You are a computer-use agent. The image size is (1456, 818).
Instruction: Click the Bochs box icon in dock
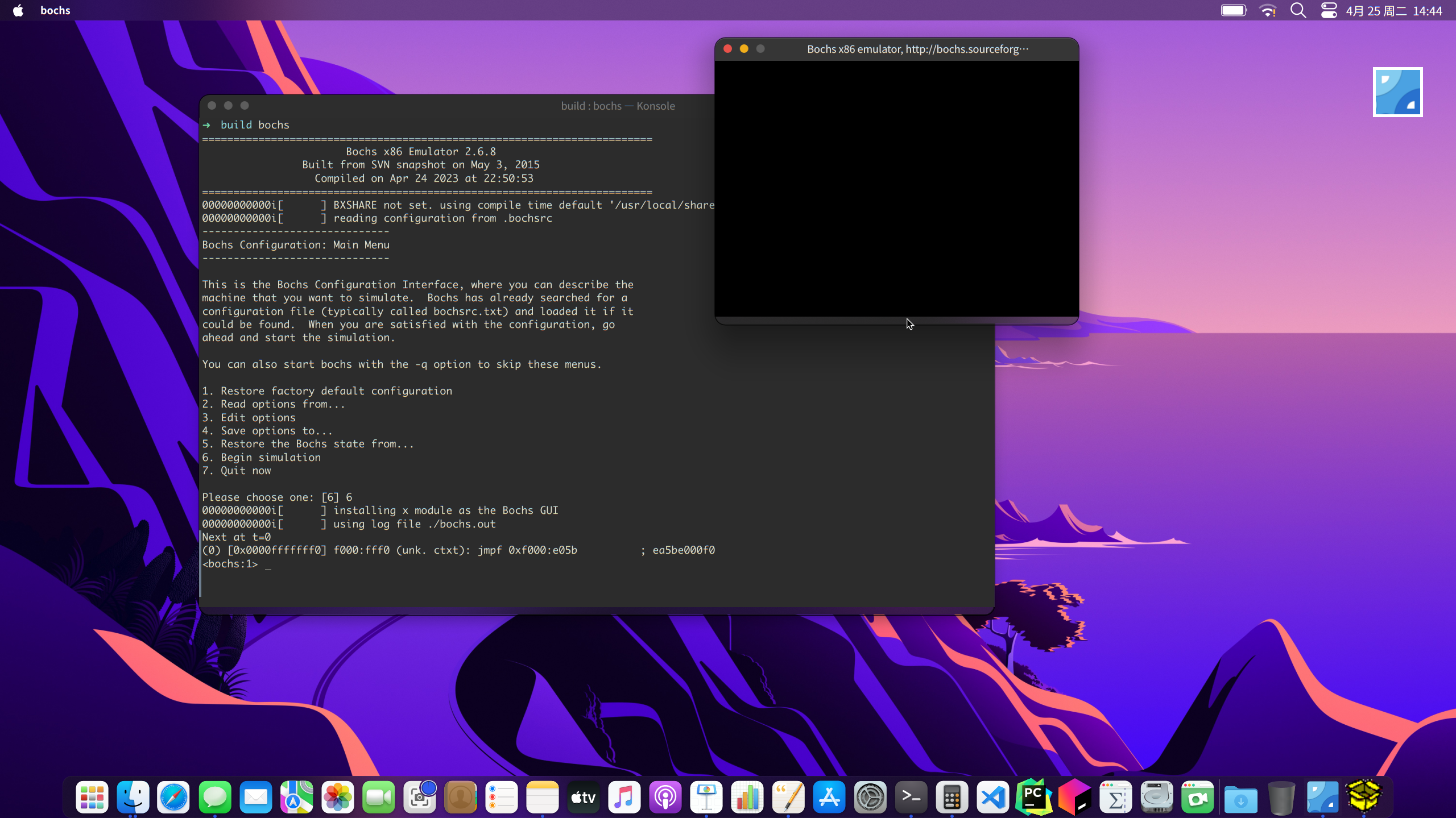[x=1363, y=796]
